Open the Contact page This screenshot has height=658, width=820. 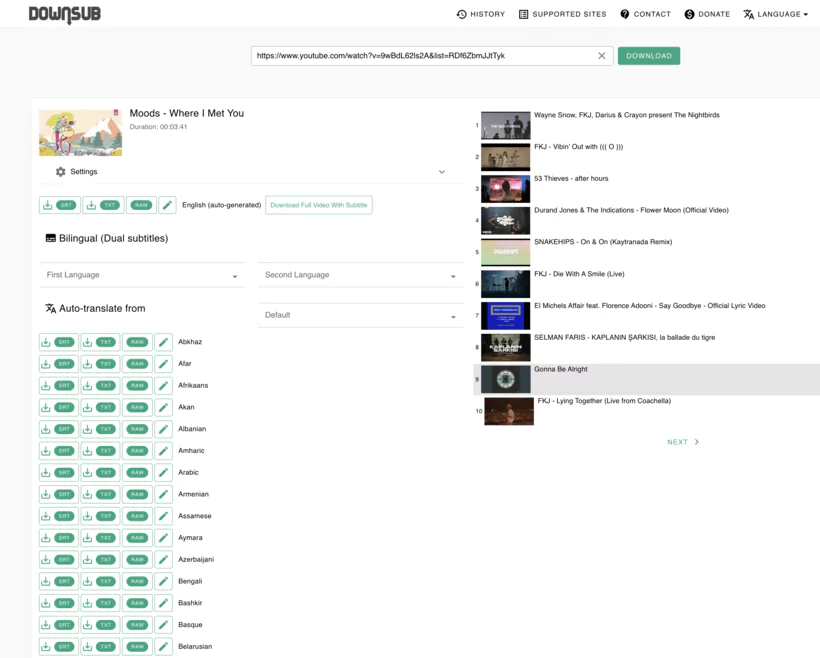click(645, 14)
